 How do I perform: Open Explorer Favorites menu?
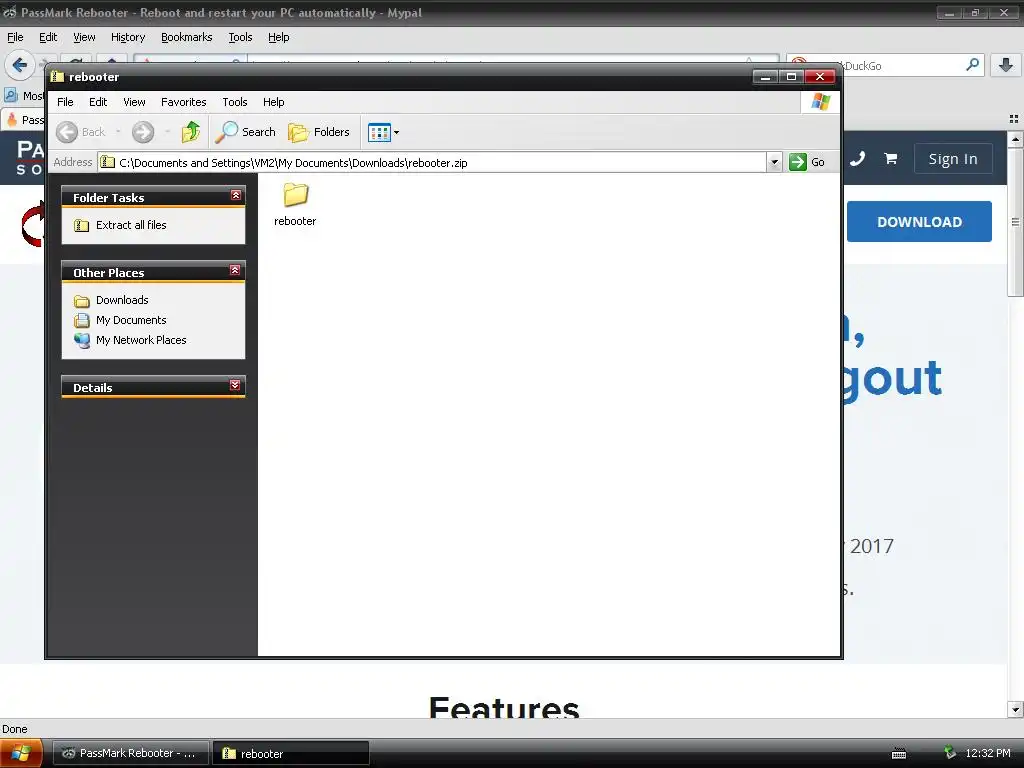184,102
